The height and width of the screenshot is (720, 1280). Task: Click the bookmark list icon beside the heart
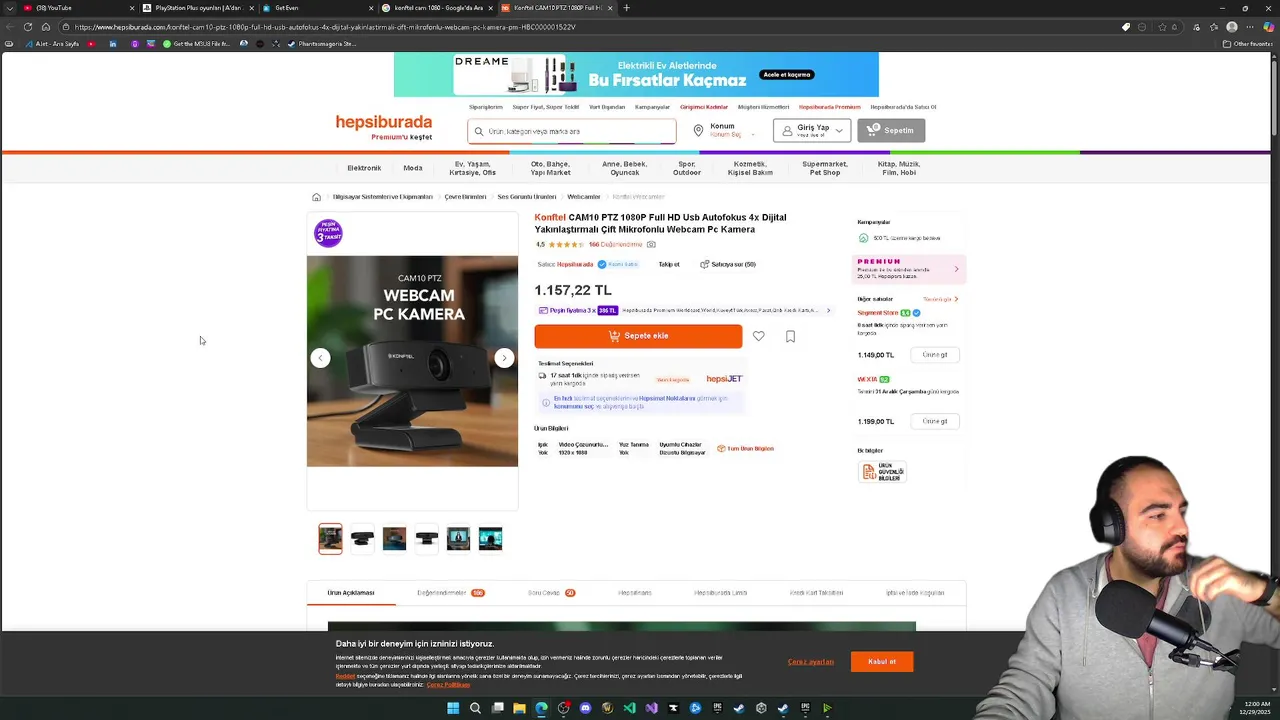coord(790,336)
